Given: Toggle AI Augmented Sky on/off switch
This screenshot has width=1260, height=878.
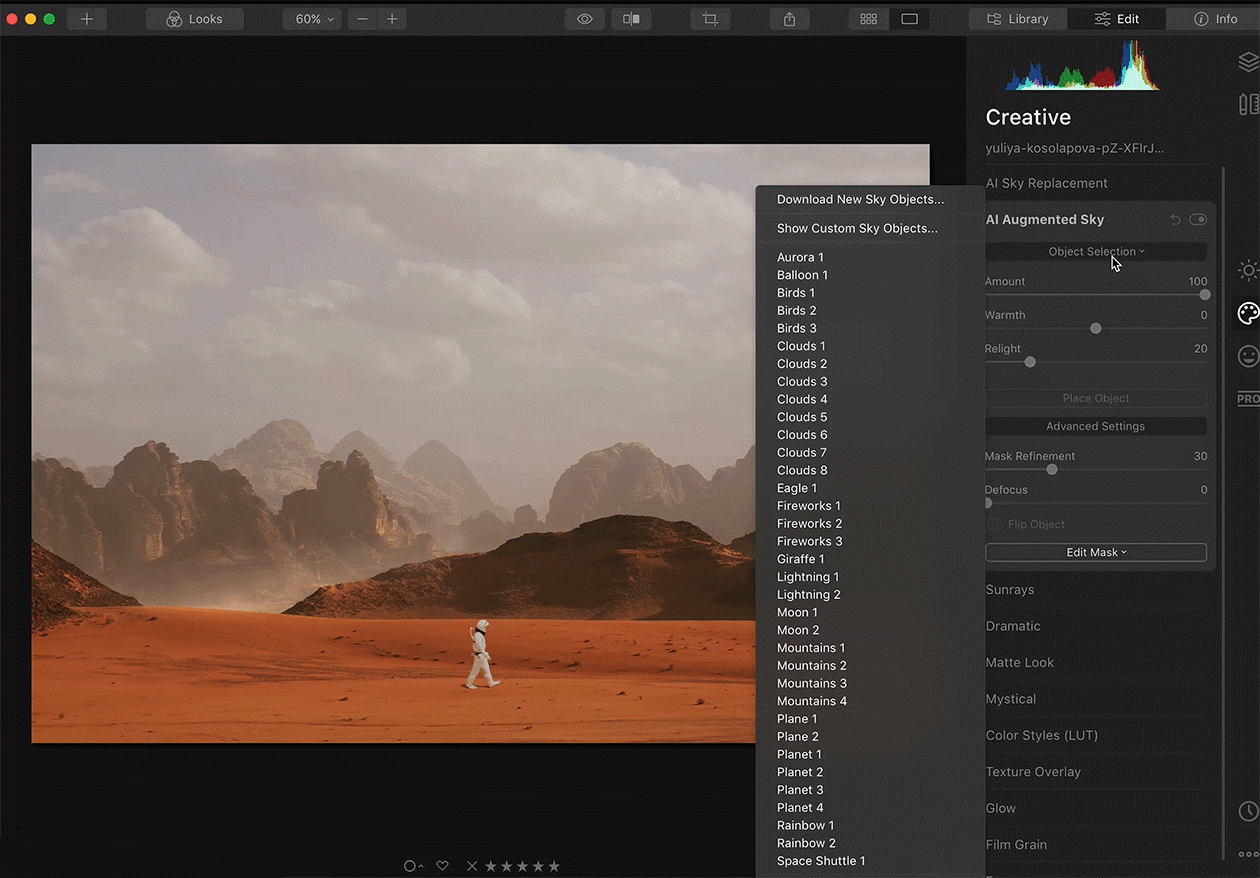Looking at the screenshot, I should point(1198,220).
